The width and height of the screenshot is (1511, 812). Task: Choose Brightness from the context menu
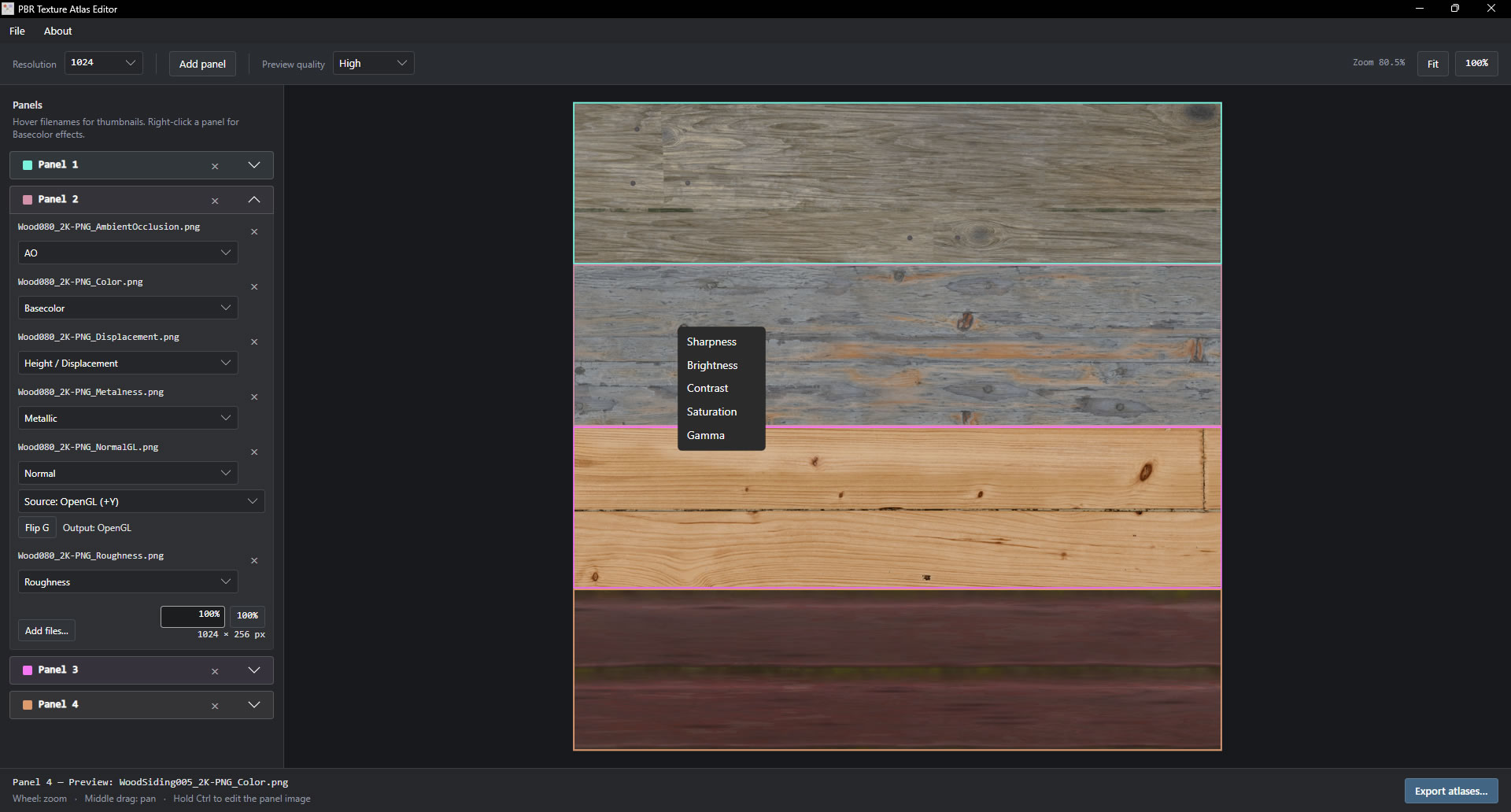coord(721,365)
